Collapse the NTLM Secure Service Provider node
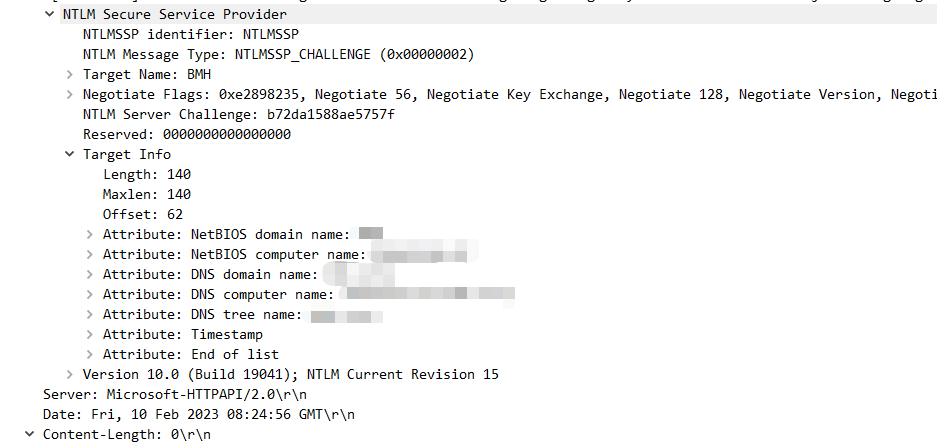 coord(50,14)
